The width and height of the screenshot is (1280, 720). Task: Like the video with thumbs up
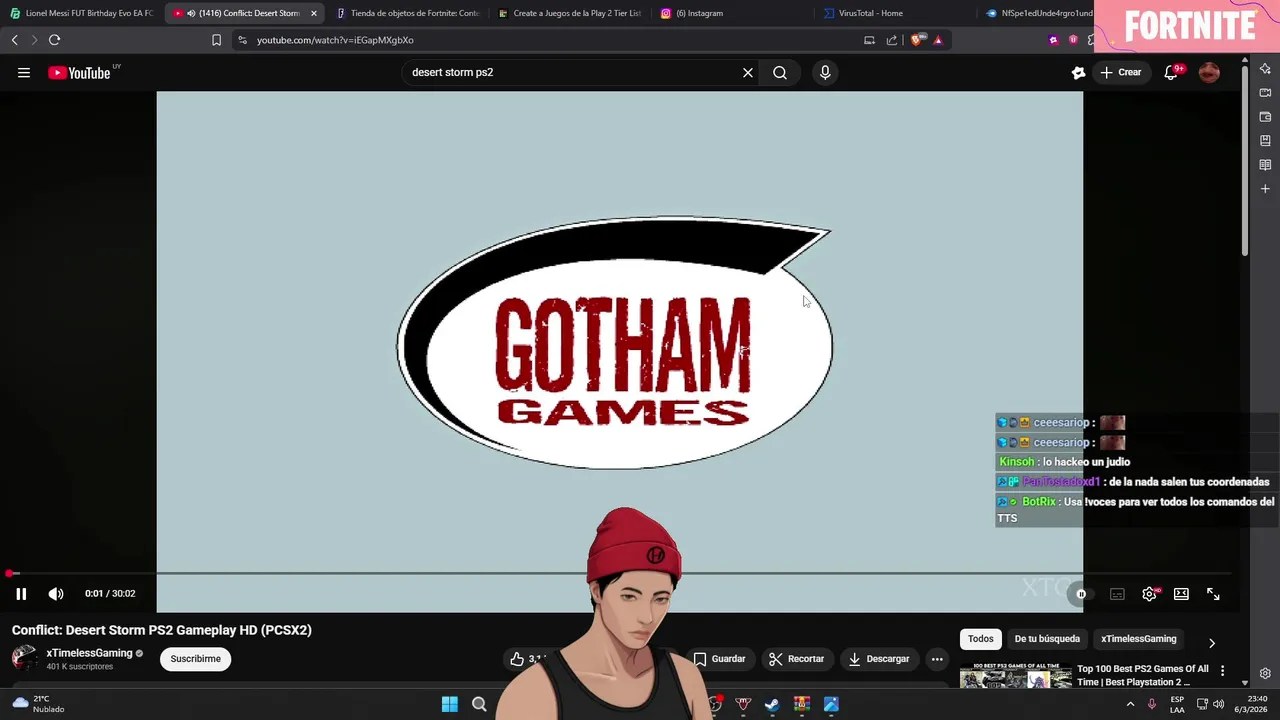click(517, 659)
